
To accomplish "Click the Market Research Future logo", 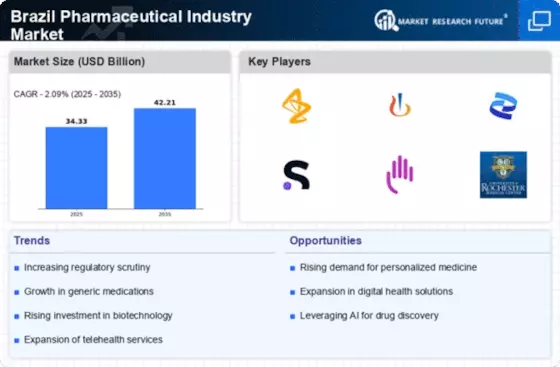I will click(441, 21).
